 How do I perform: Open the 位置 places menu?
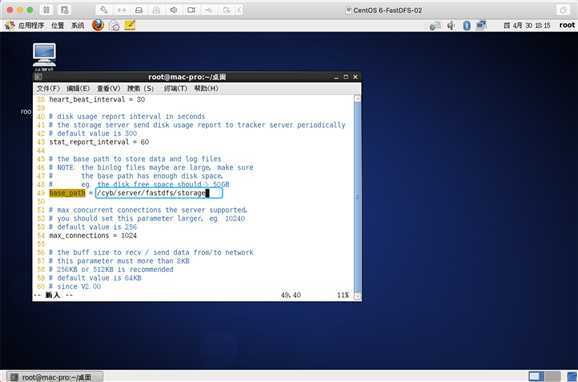(x=58, y=25)
